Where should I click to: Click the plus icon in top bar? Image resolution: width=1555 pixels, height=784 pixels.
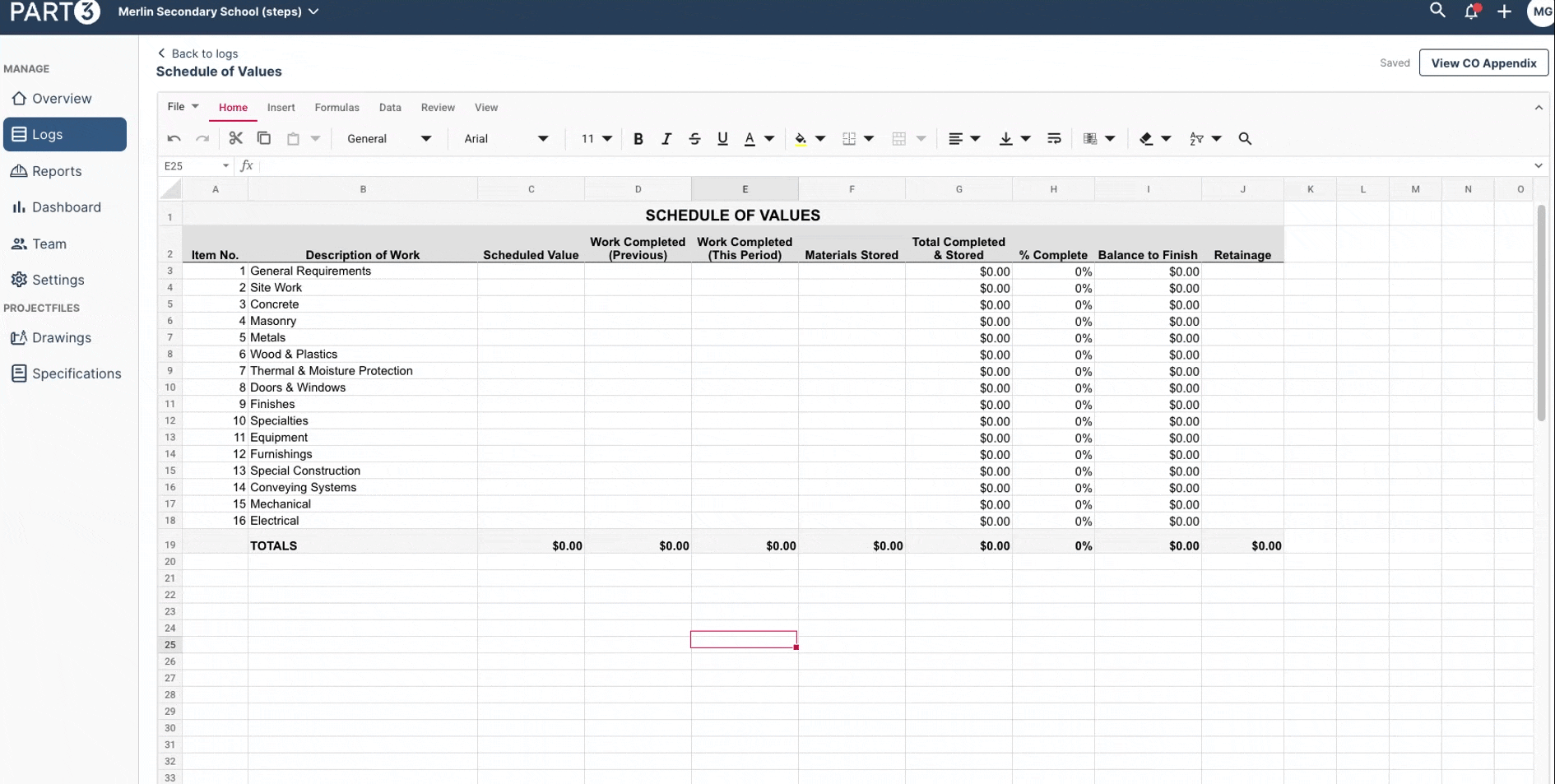[1504, 12]
